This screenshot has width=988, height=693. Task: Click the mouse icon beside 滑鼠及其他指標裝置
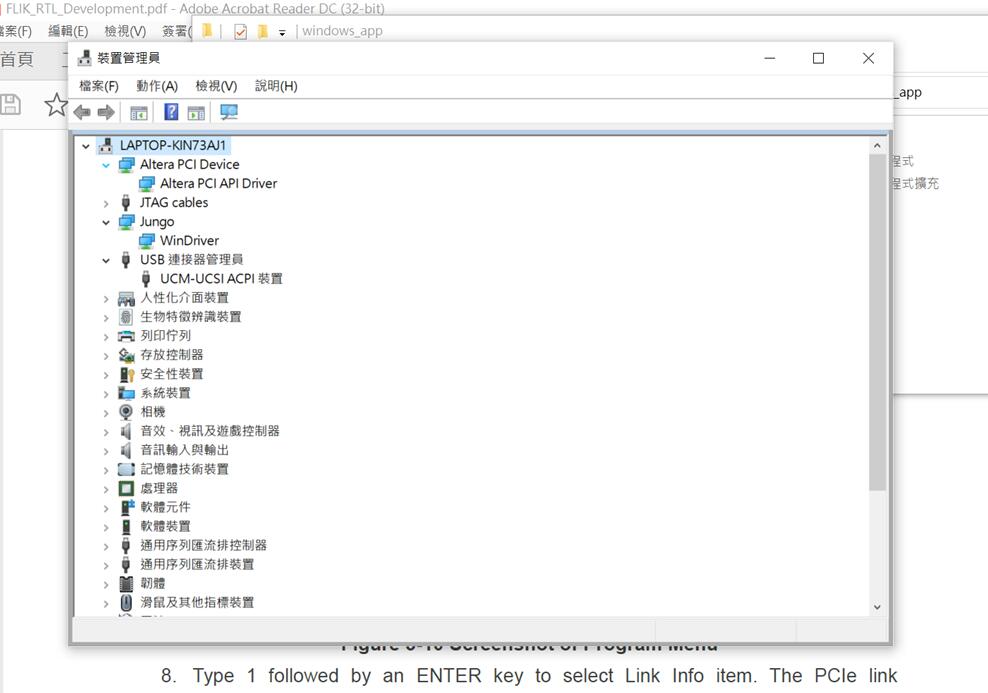click(126, 602)
